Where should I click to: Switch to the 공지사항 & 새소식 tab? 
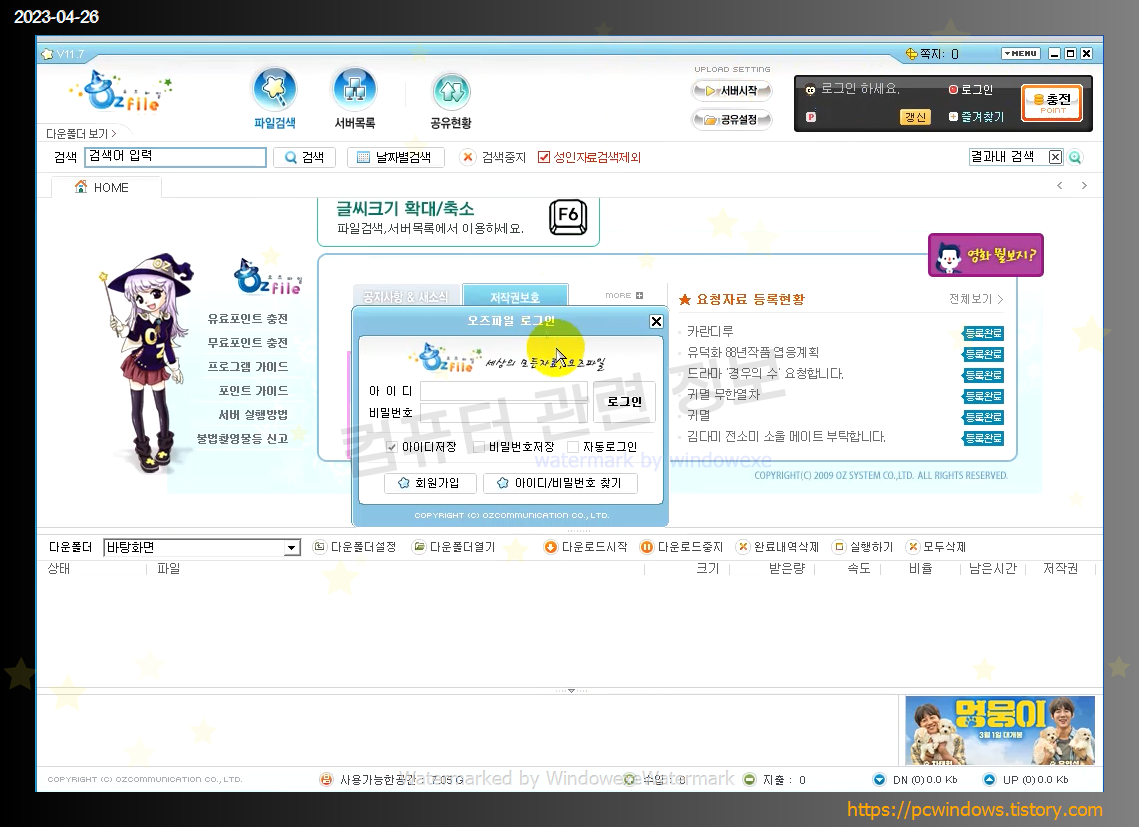point(405,295)
